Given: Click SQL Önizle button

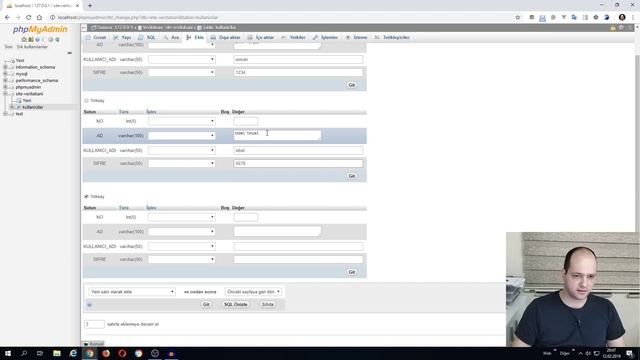Looking at the screenshot, I should point(236,304).
